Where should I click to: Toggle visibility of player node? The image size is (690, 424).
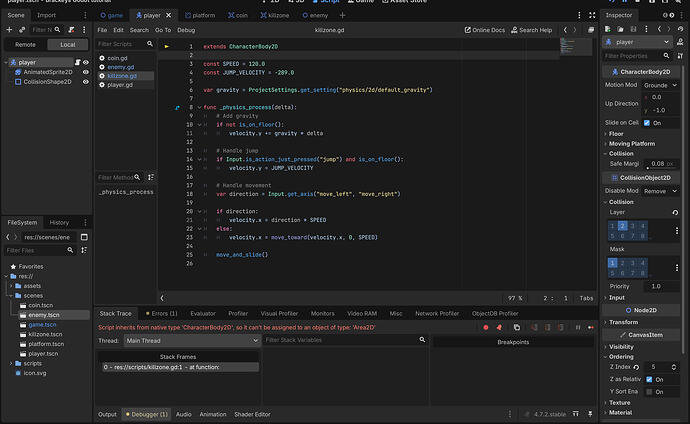point(86,62)
